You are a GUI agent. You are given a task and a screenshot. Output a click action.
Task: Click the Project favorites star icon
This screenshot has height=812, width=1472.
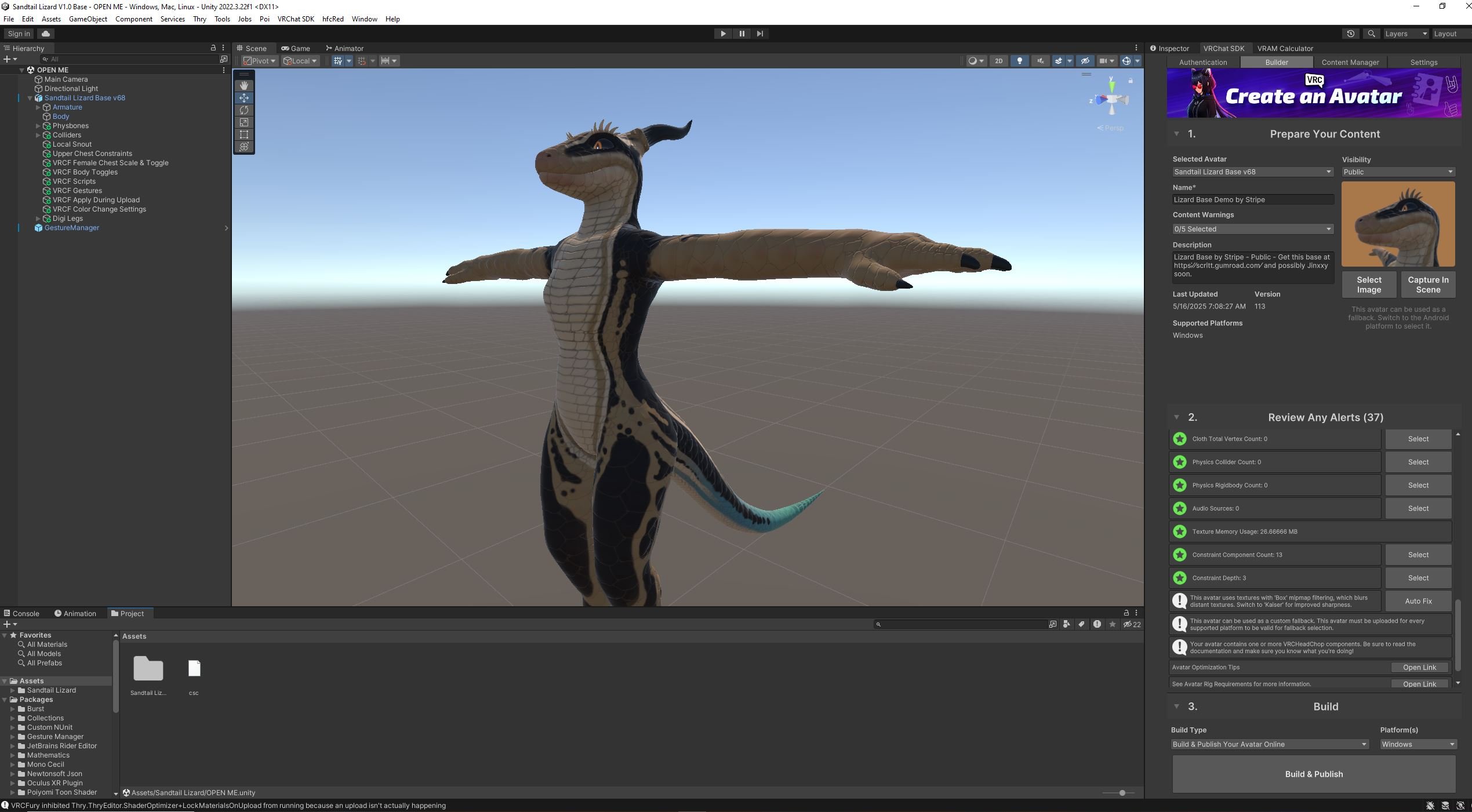tap(1112, 624)
